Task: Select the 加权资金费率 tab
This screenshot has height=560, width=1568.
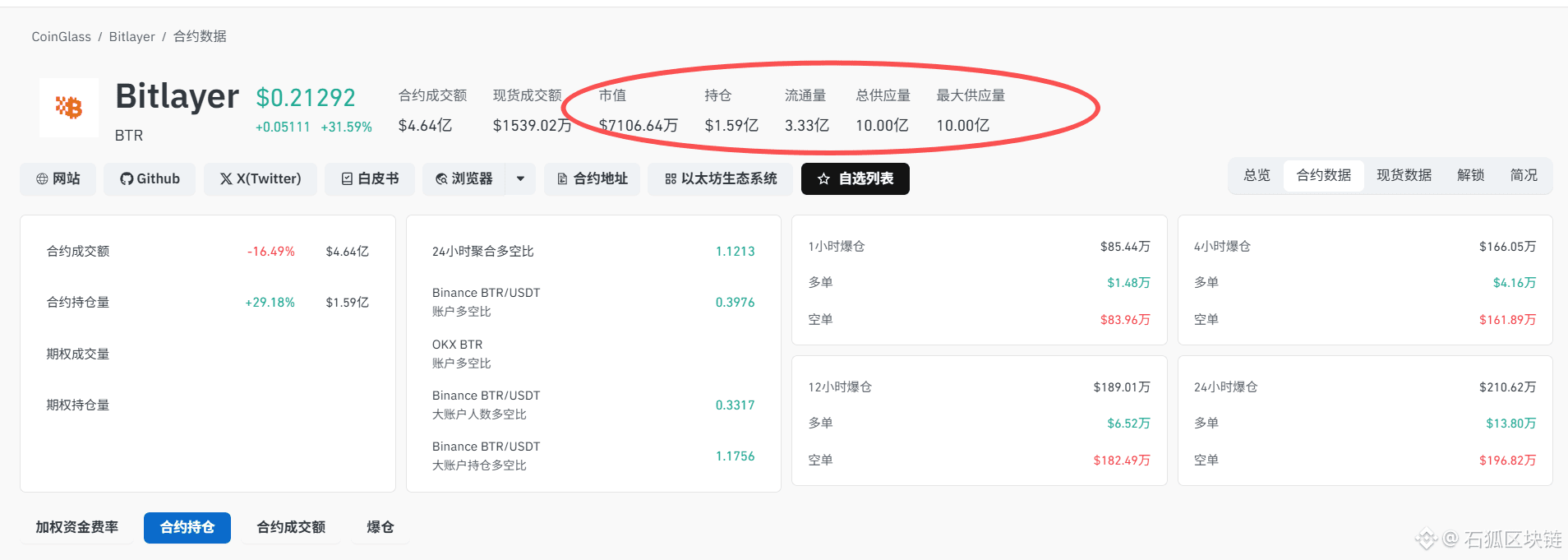Action: pos(77,528)
